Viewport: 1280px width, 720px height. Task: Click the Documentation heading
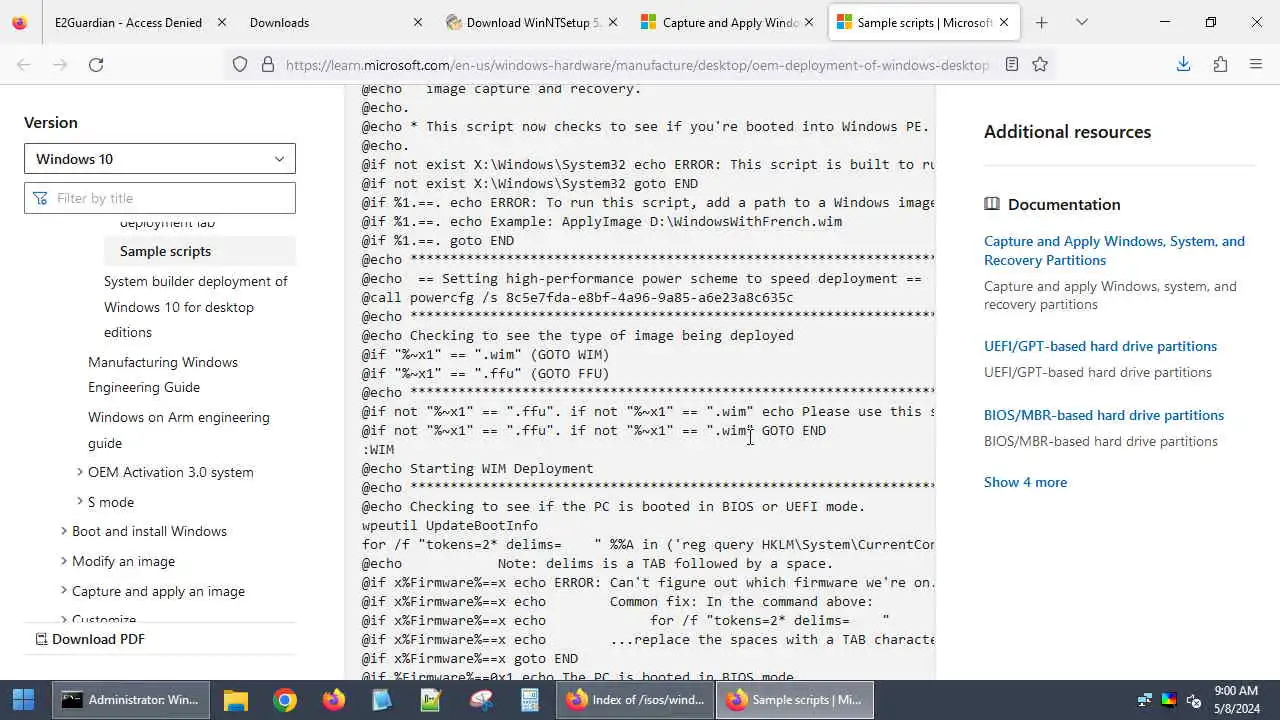[x=1064, y=204]
